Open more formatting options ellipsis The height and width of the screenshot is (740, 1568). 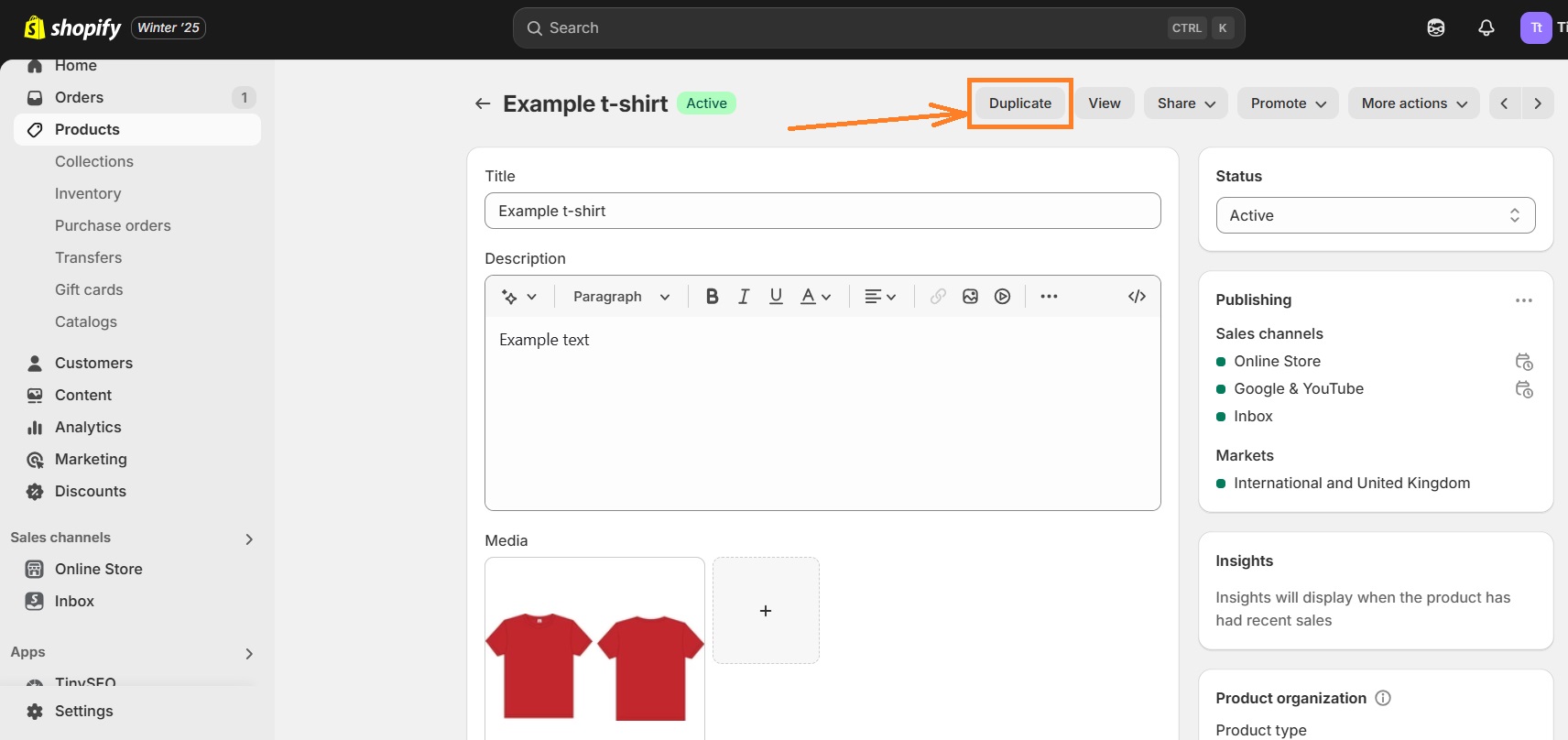tap(1049, 297)
